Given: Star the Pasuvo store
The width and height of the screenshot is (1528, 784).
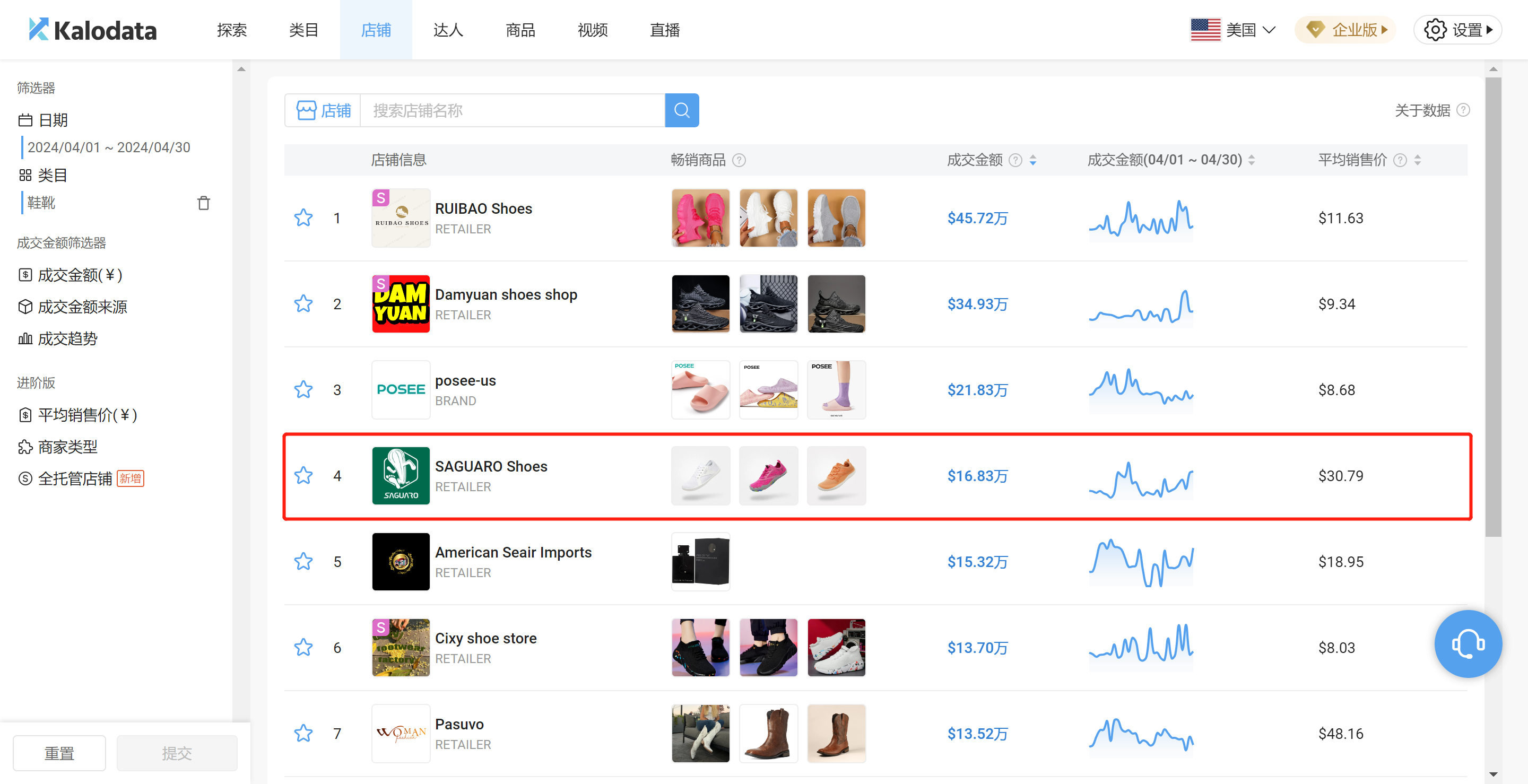Looking at the screenshot, I should point(303,734).
